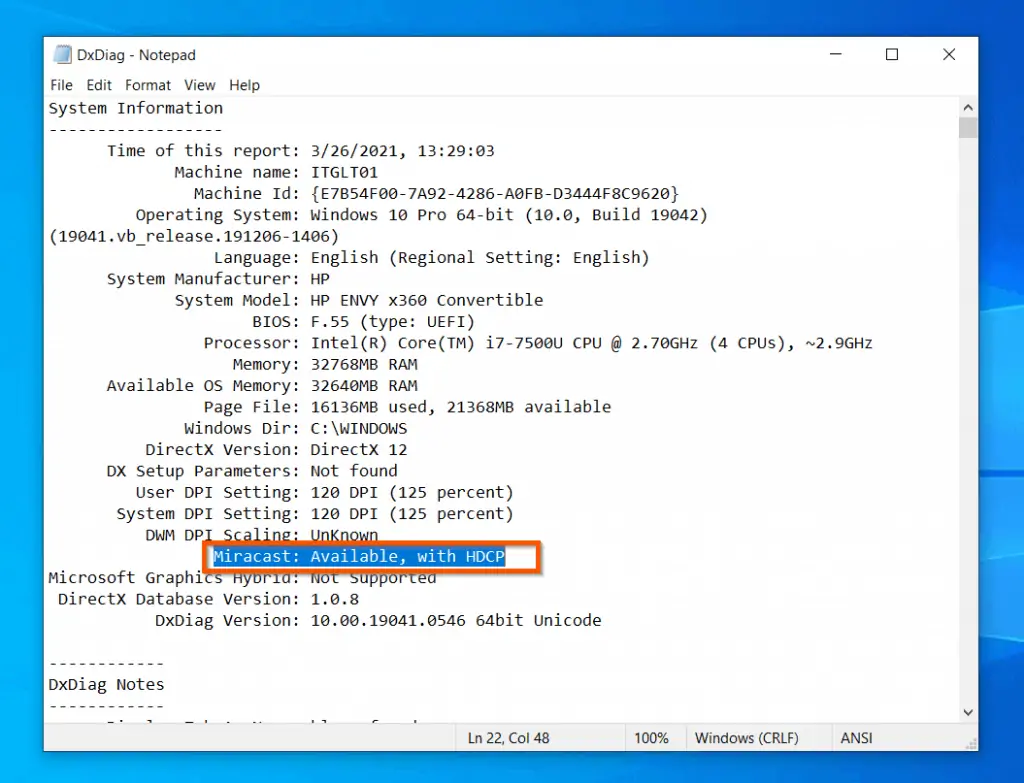Click the Processor line
This screenshot has width=1024, height=783.
537,343
